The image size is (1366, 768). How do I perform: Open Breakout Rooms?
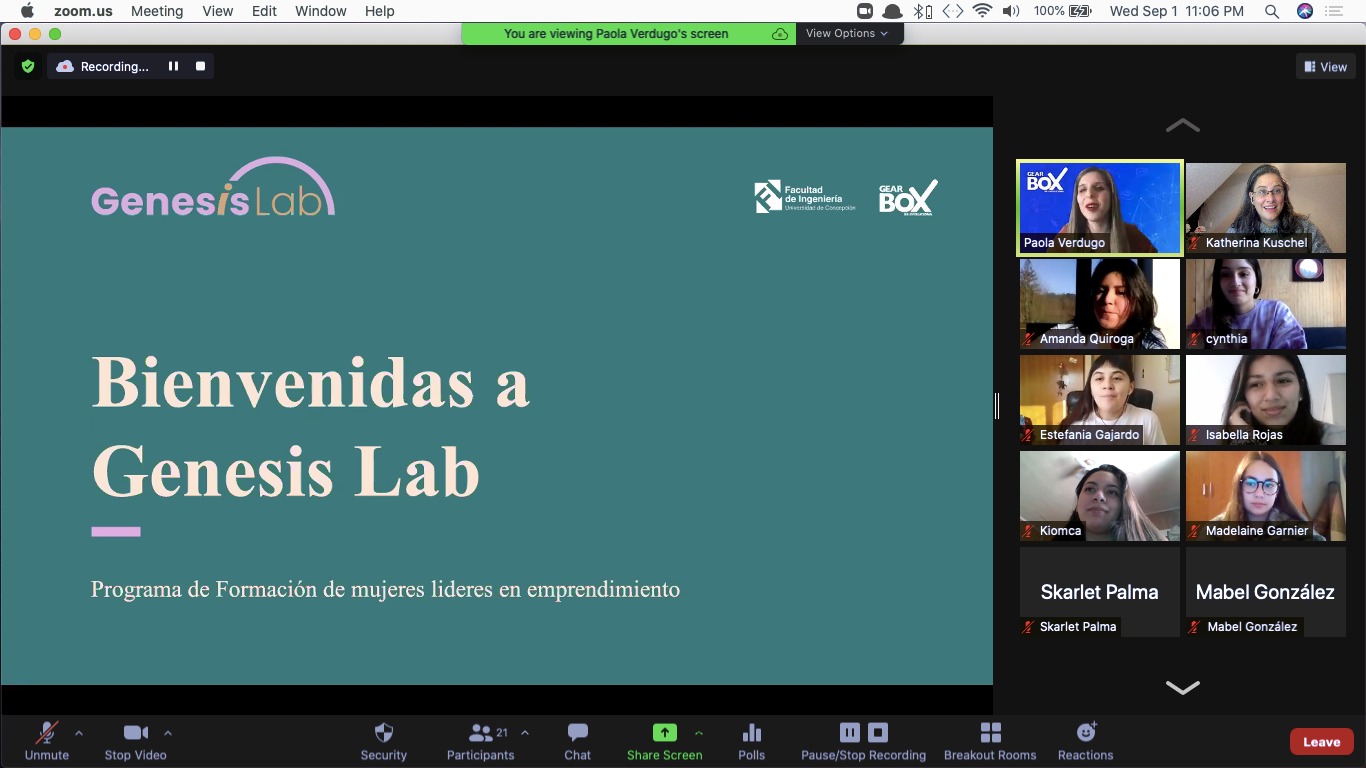[x=990, y=742]
